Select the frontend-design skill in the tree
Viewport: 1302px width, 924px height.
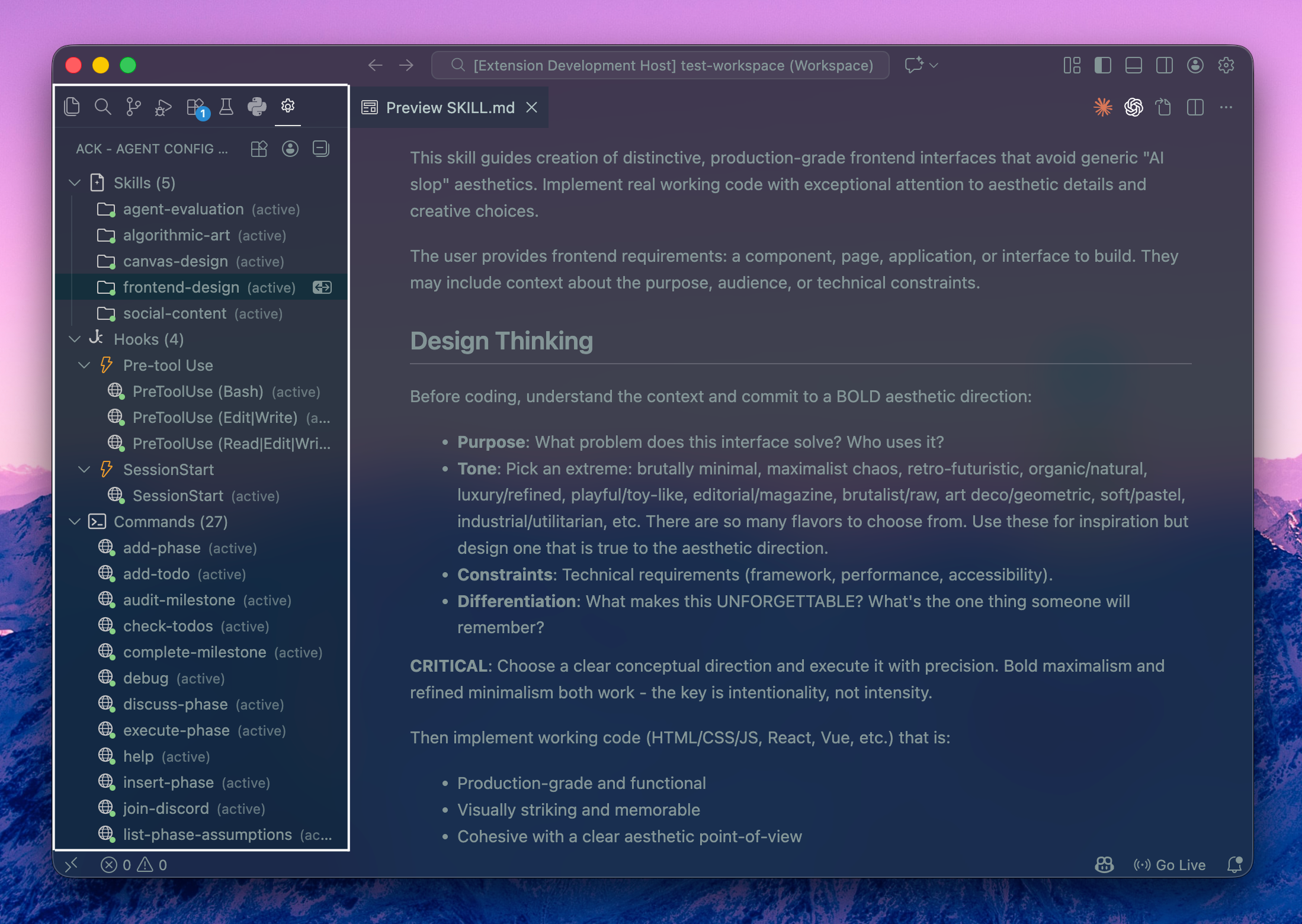[x=181, y=287]
